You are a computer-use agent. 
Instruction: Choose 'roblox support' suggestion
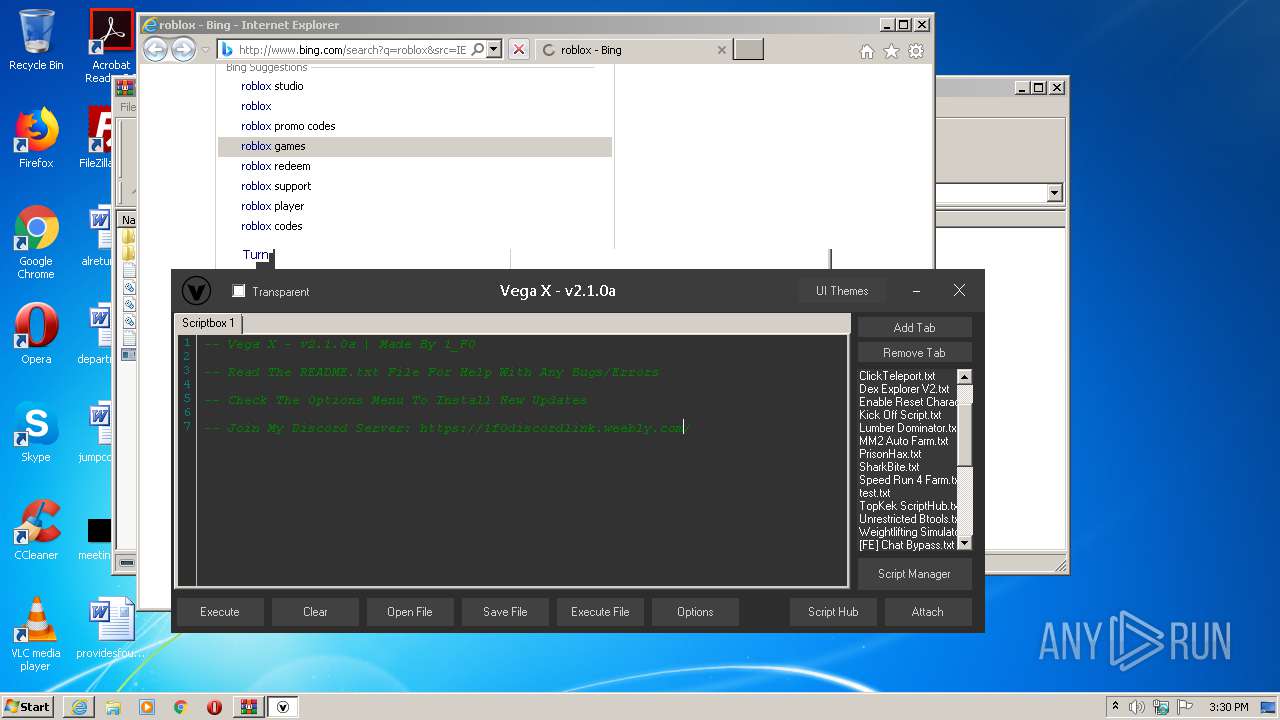pos(276,186)
